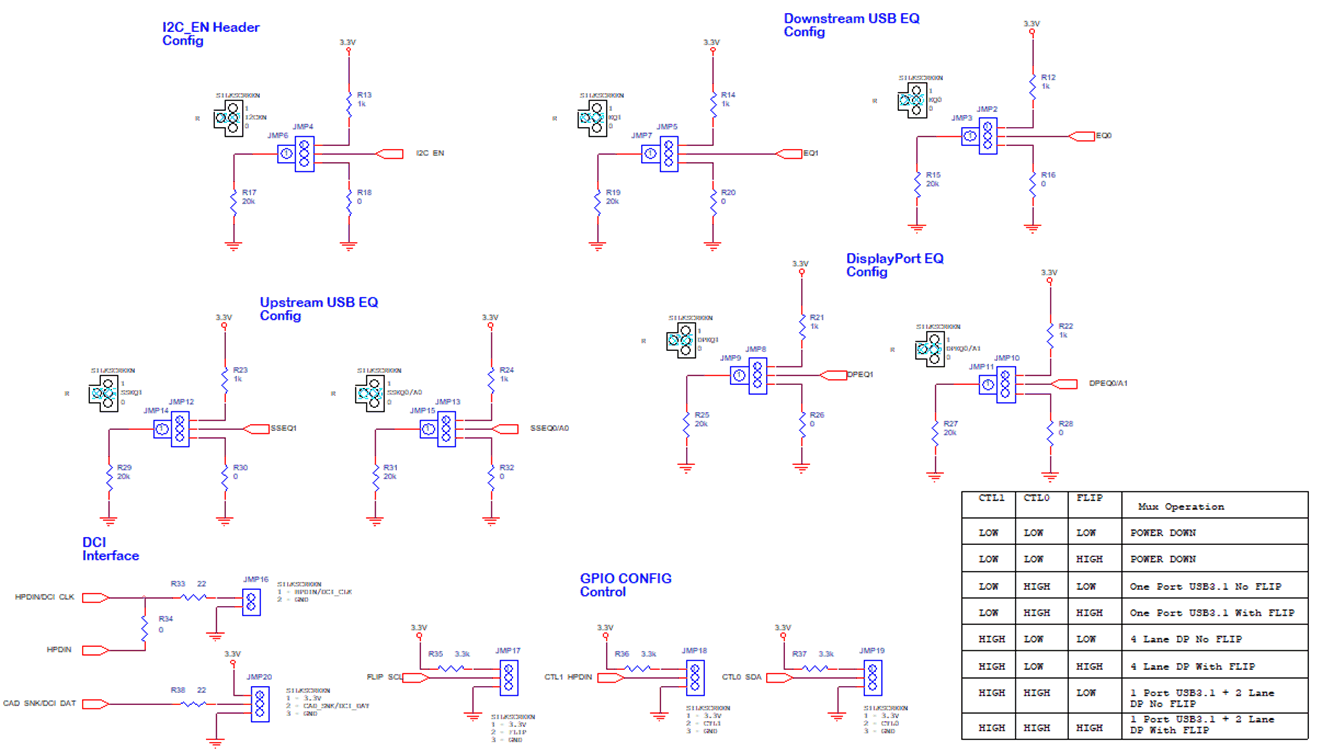Select the JMP12 header component

click(180, 429)
